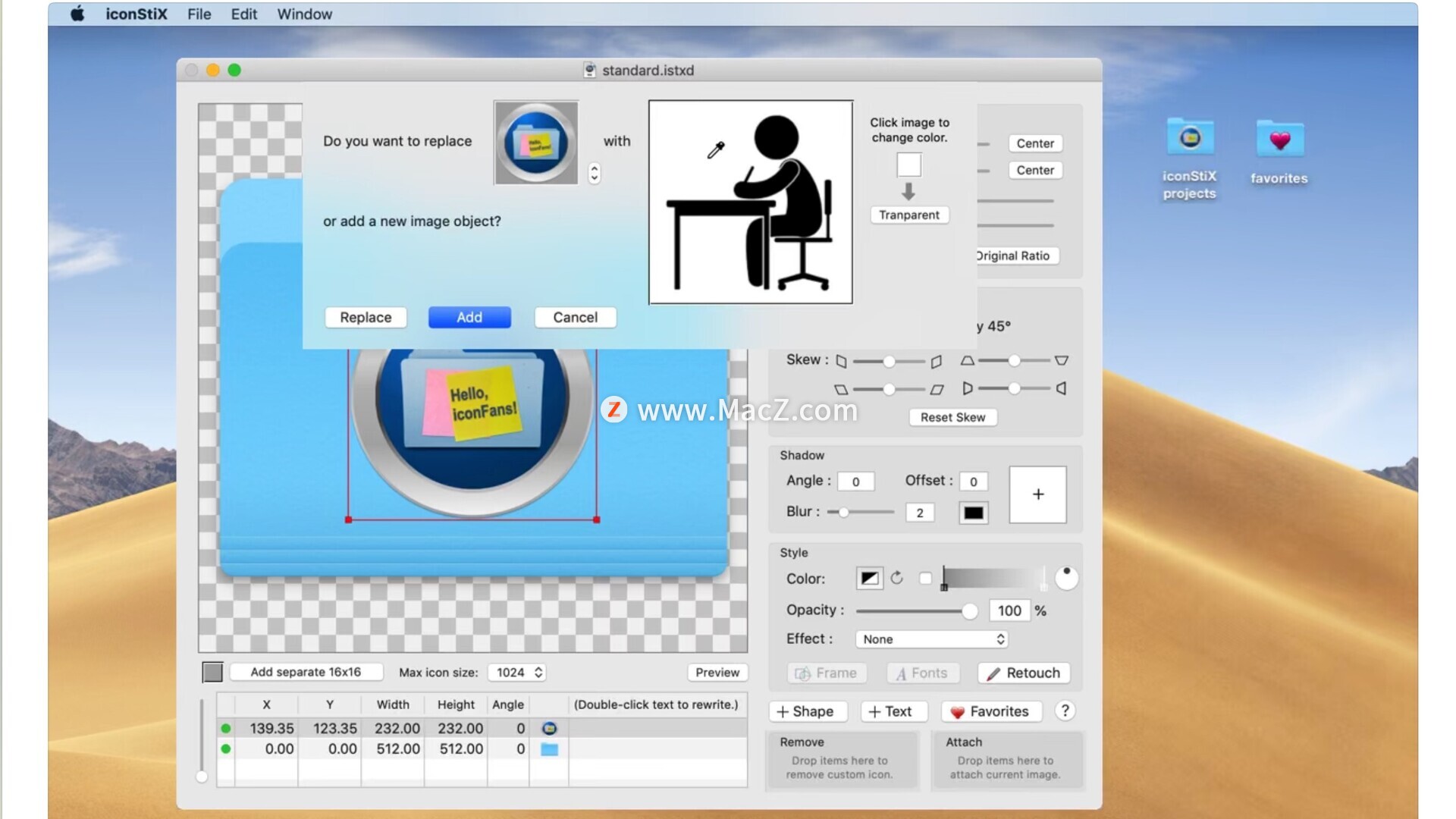Click the Style color gradient swatch icon
1456x819 pixels.
click(x=870, y=579)
